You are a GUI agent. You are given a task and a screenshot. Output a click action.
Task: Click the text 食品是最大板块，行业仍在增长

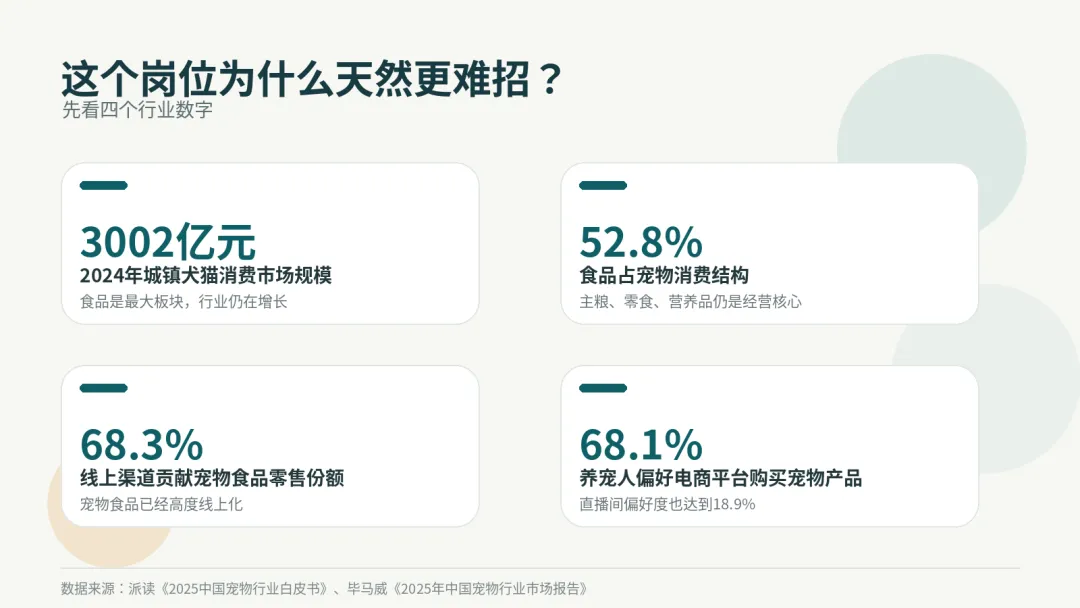183,302
